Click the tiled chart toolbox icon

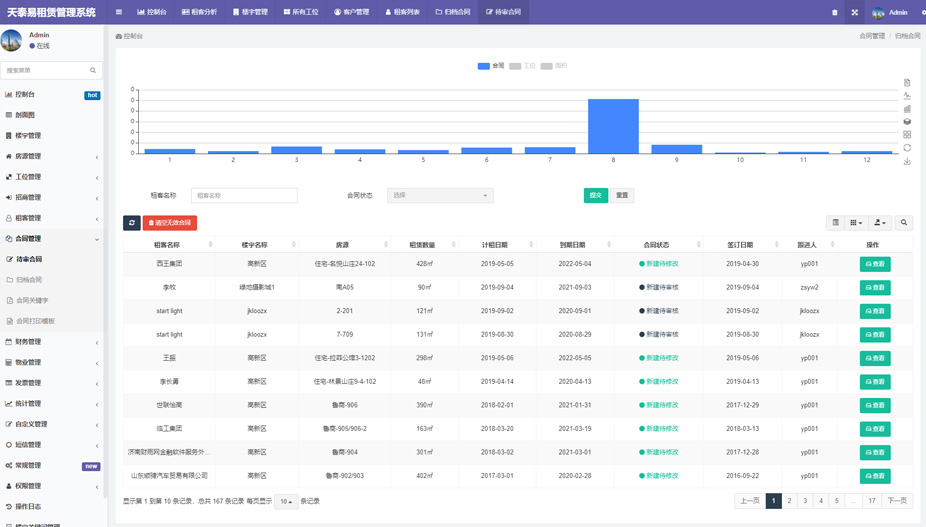pyautogui.click(x=907, y=135)
